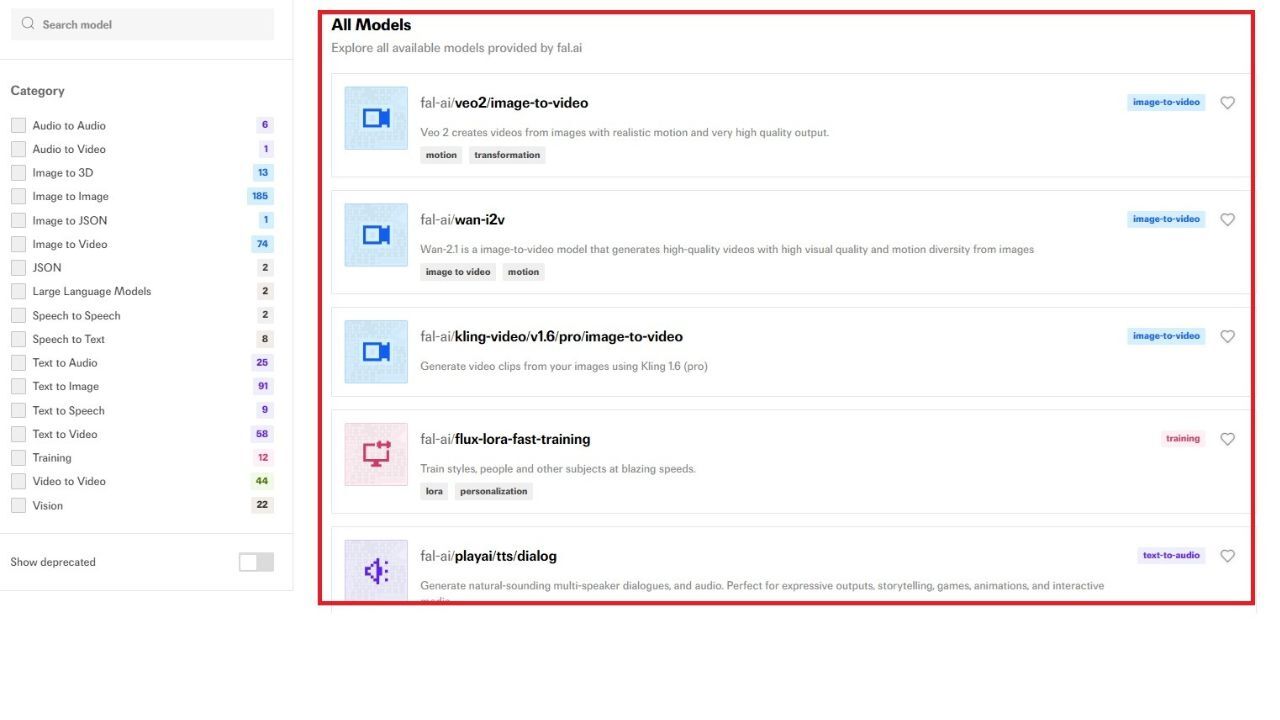This screenshot has width=1280, height=720.
Task: Click heart icon for wan-i2v model
Action: click(x=1227, y=220)
